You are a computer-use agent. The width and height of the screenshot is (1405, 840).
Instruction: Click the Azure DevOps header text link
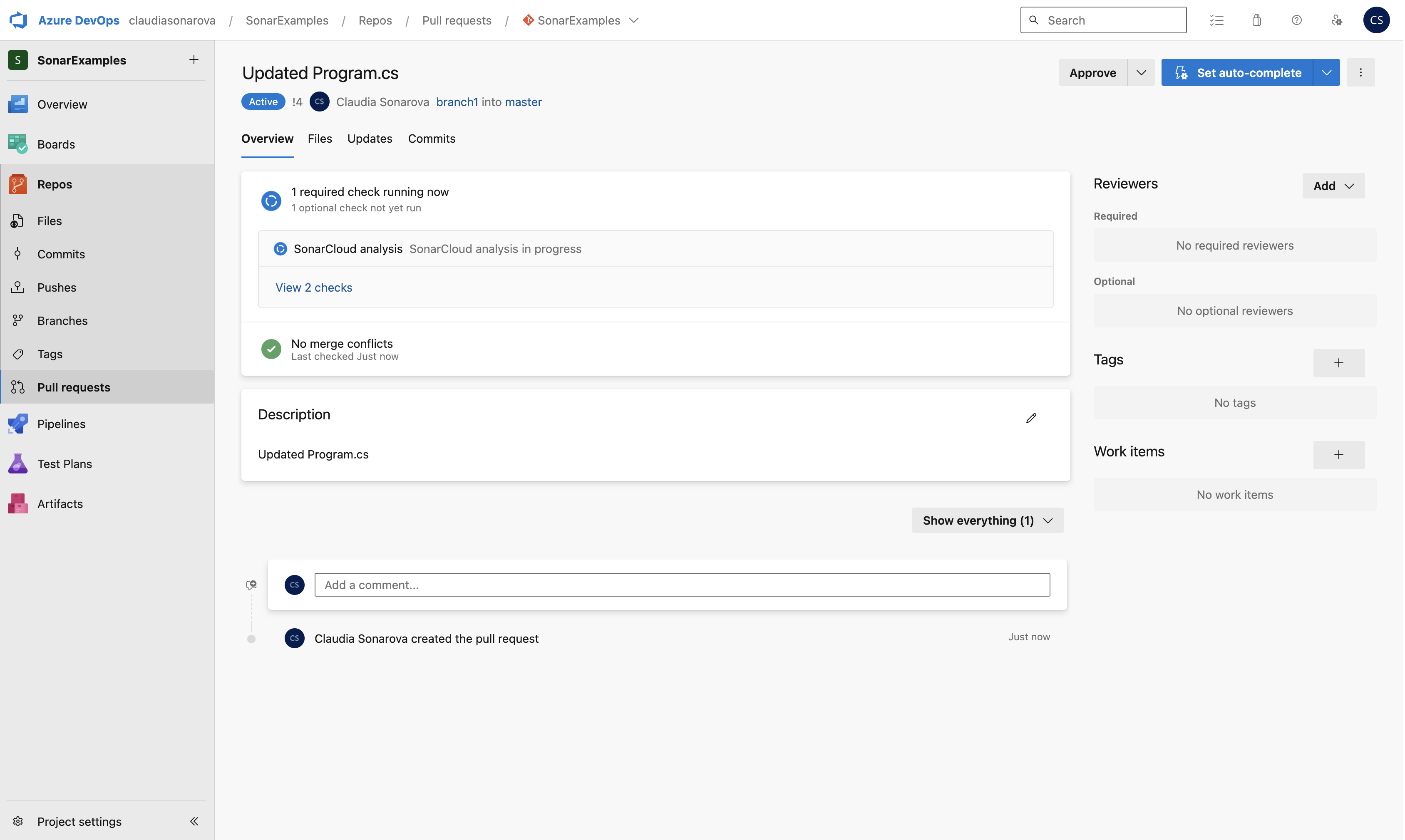[79, 20]
